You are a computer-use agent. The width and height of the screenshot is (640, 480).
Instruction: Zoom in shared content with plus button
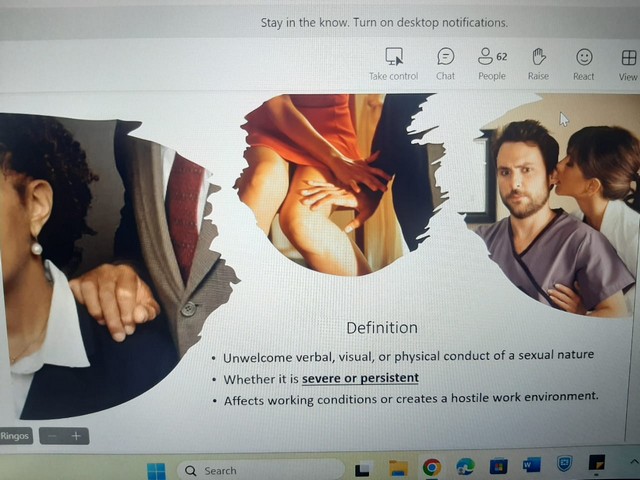coord(76,436)
